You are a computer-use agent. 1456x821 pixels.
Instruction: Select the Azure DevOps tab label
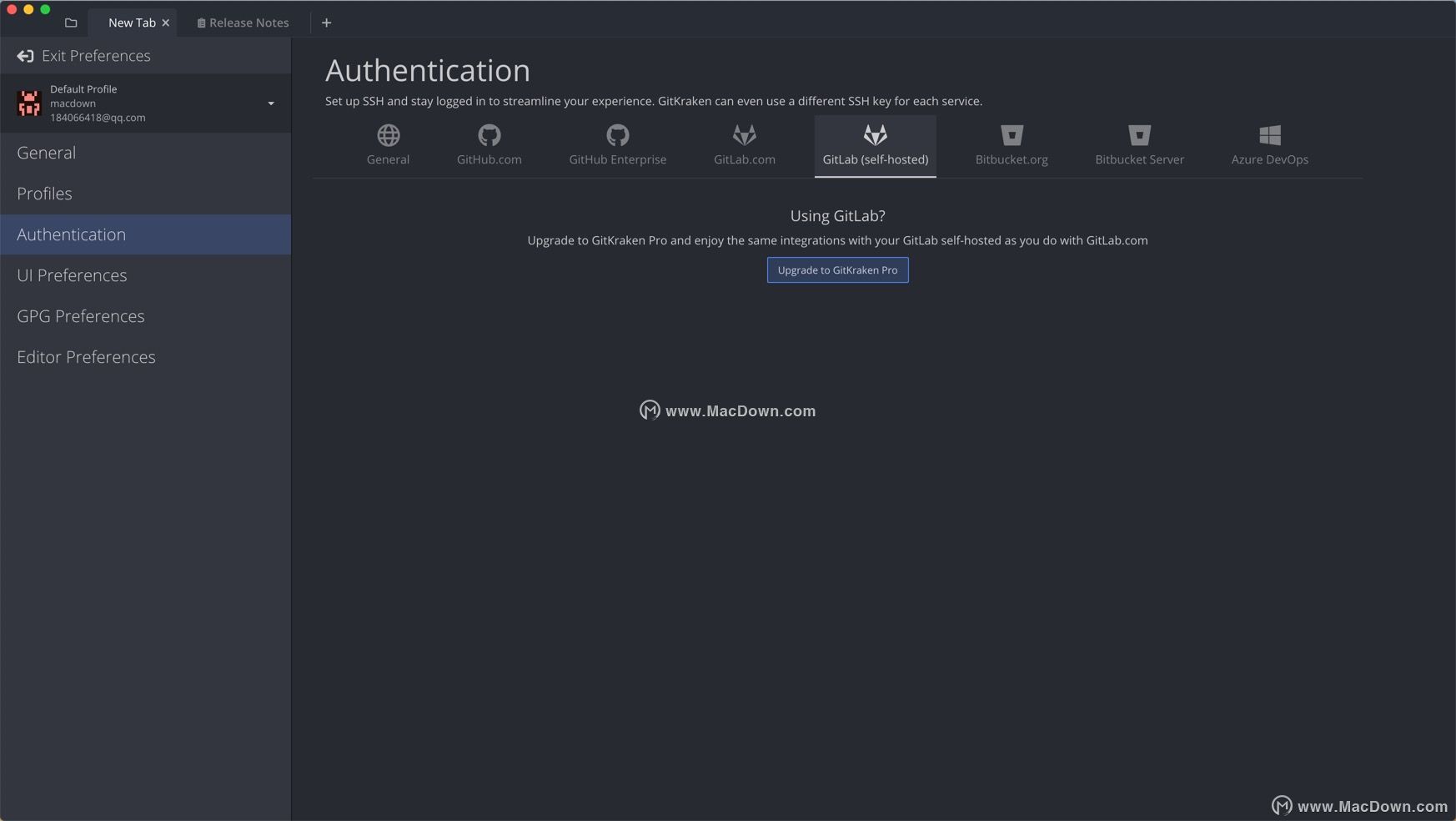tap(1270, 159)
